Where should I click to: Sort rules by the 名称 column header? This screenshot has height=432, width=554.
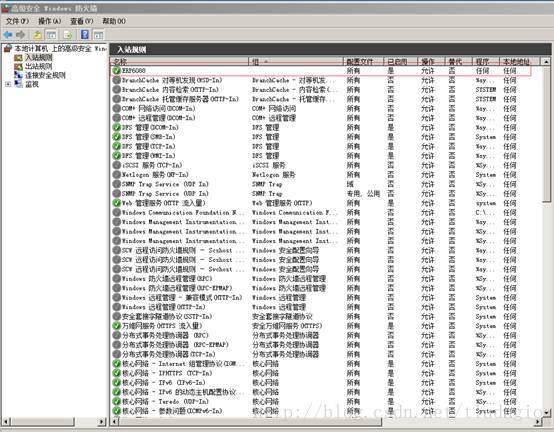[179, 62]
